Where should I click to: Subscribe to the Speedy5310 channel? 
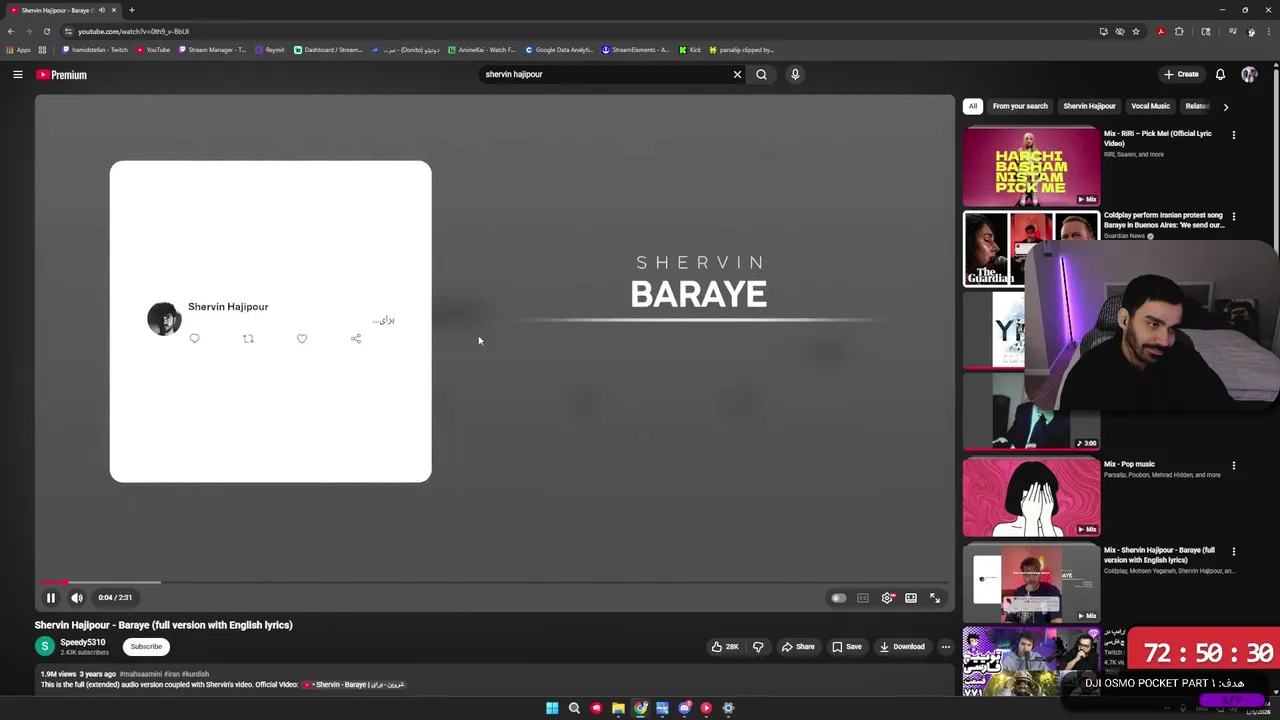[146, 646]
